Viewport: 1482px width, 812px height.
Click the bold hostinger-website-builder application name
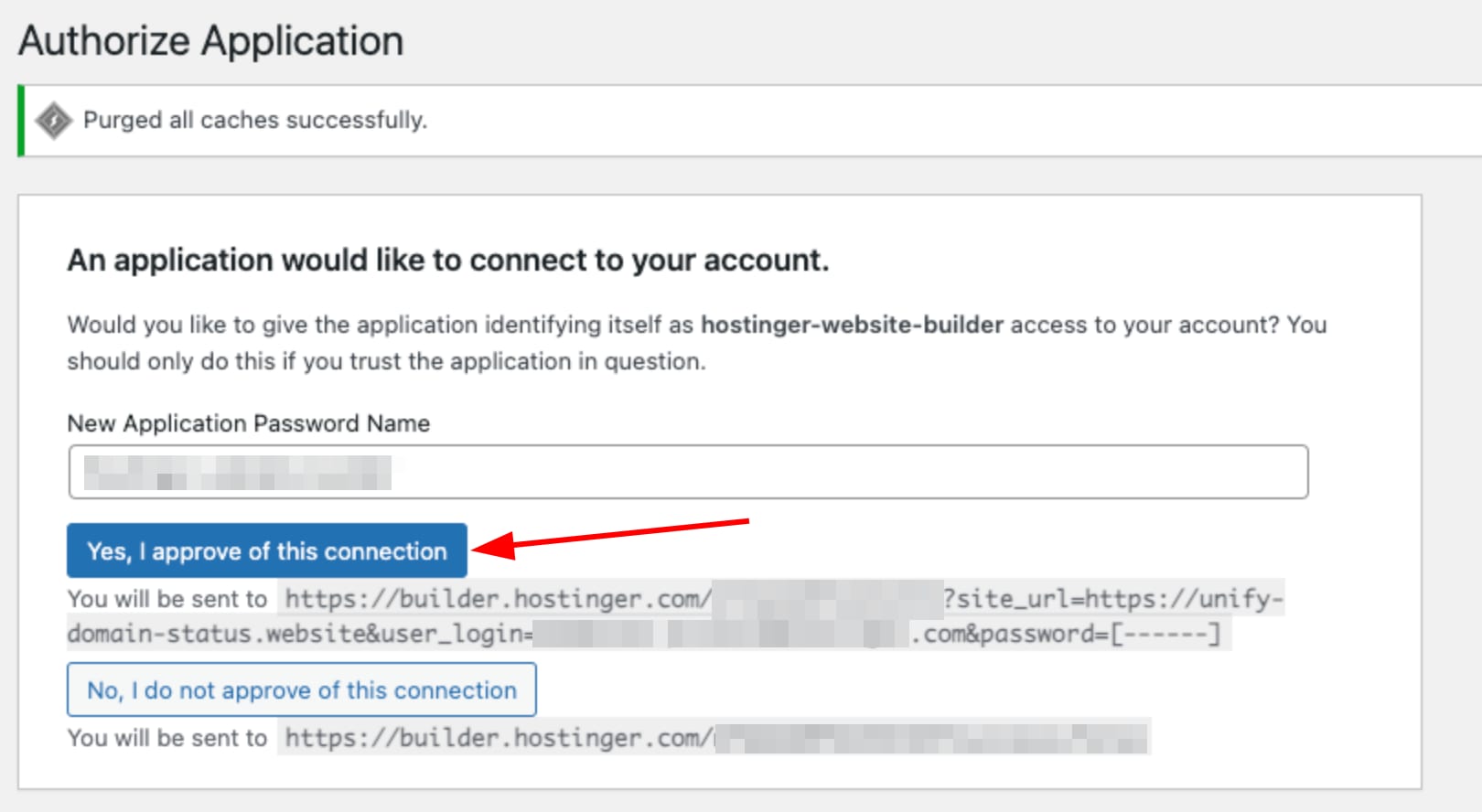click(852, 325)
